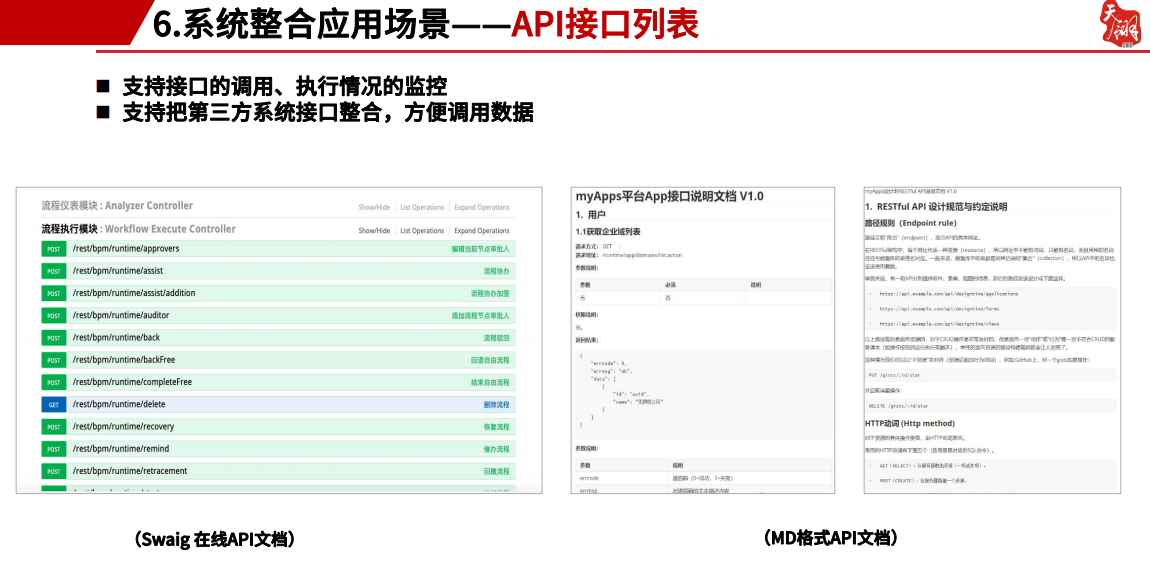Image resolution: width=1150 pixels, height=587 pixels.
Task: Open List Operations for Analyzer Controller
Action: click(422, 208)
